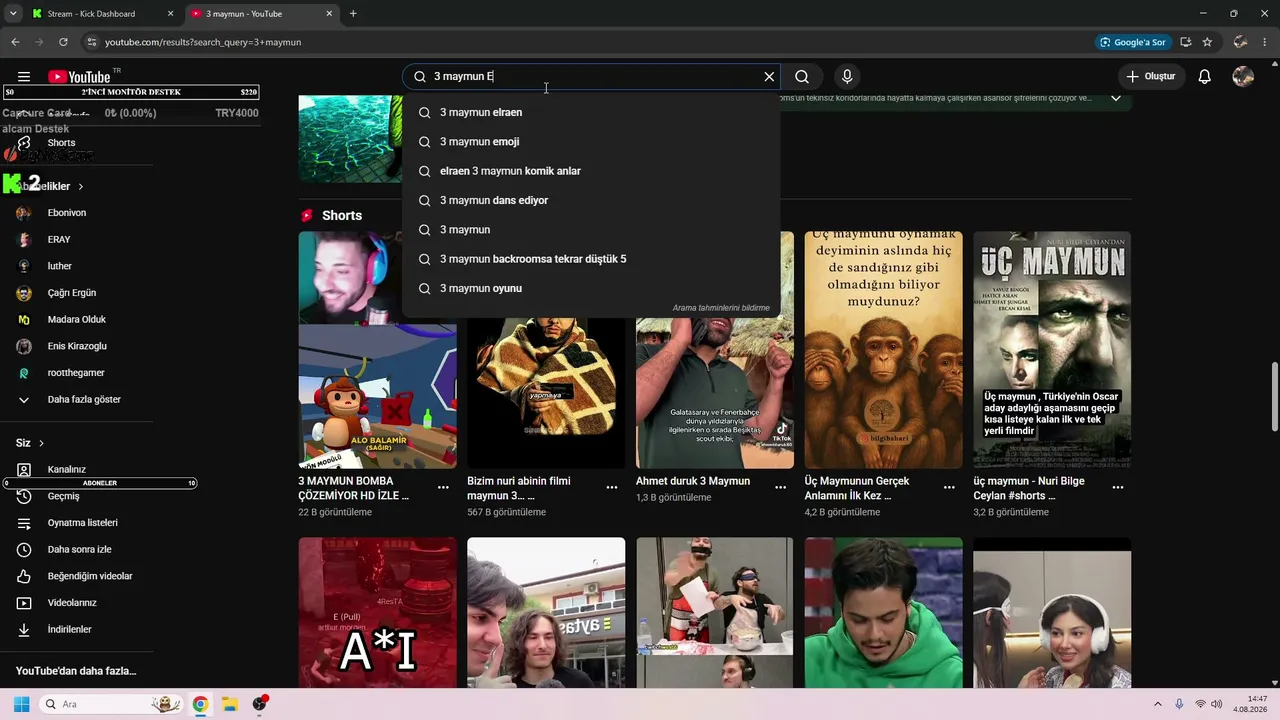
Task: Start voice search with microphone
Action: tap(847, 77)
